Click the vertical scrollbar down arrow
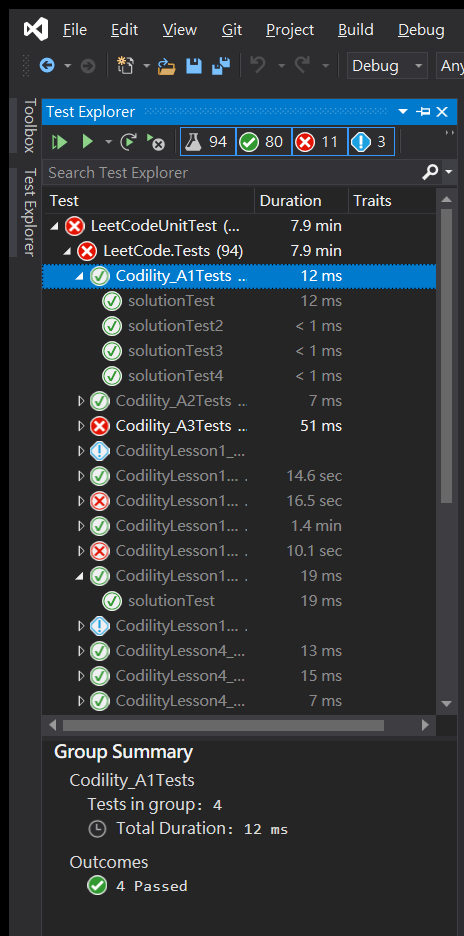 (x=447, y=703)
